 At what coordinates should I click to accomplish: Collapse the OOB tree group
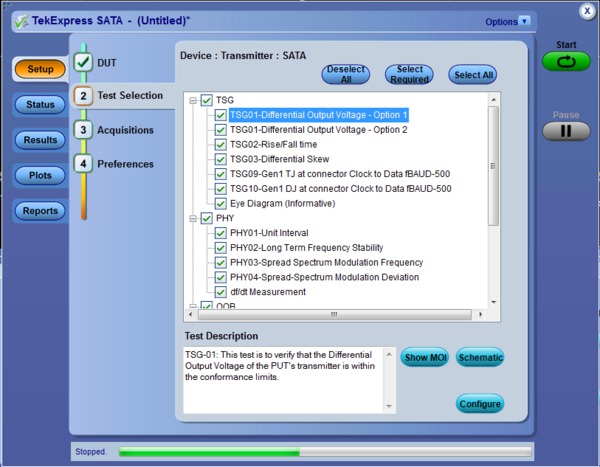click(x=193, y=306)
